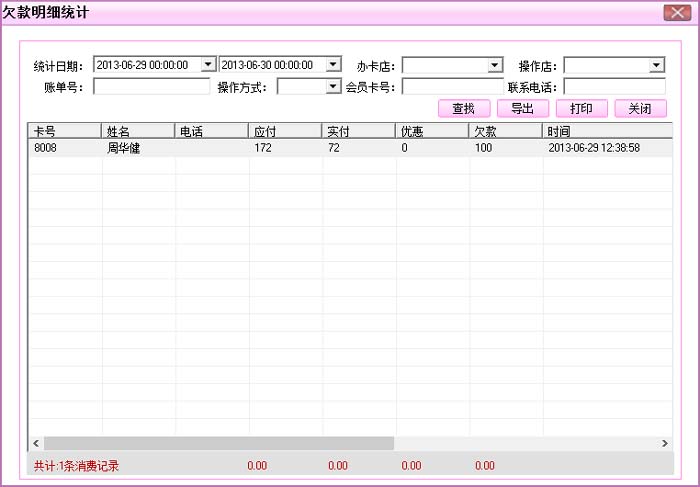Click the horizontal scrollbar left arrow
Viewport: 700px width, 487px height.
tap(36, 443)
